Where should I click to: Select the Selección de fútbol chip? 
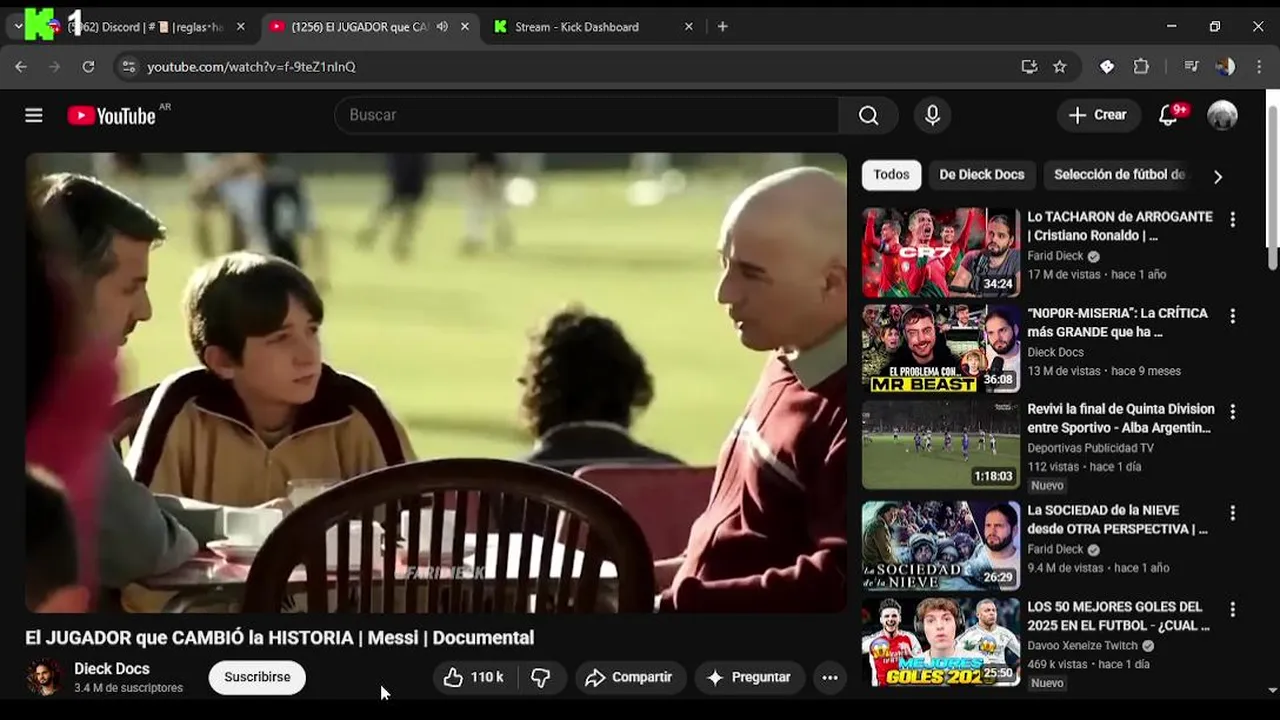point(1119,175)
